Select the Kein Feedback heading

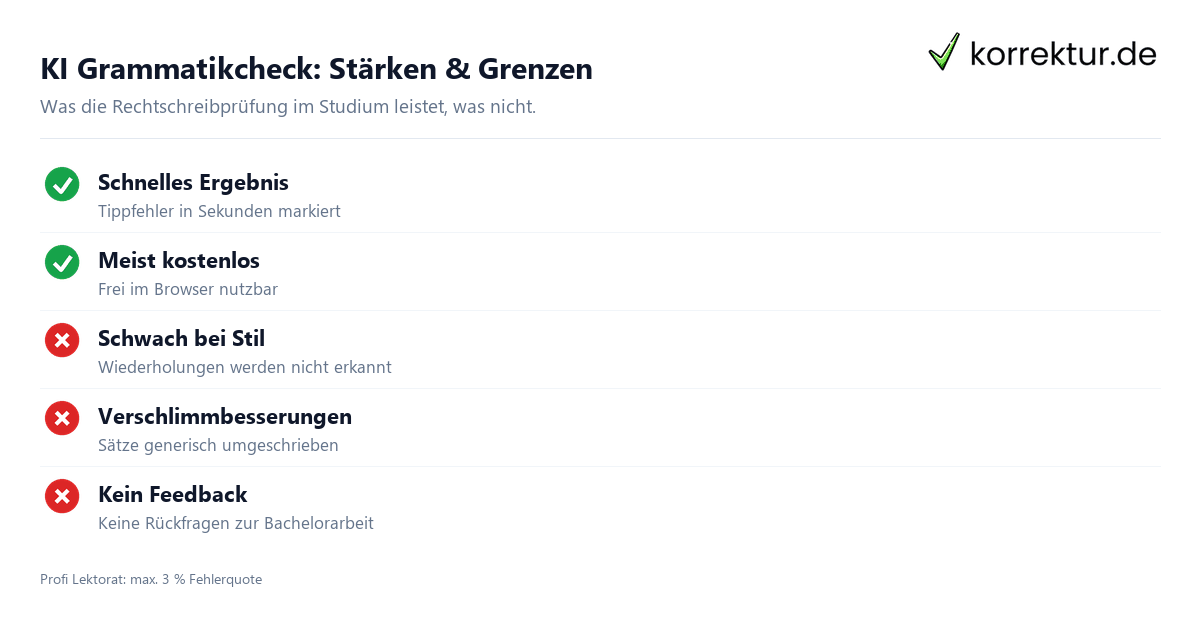(x=172, y=495)
